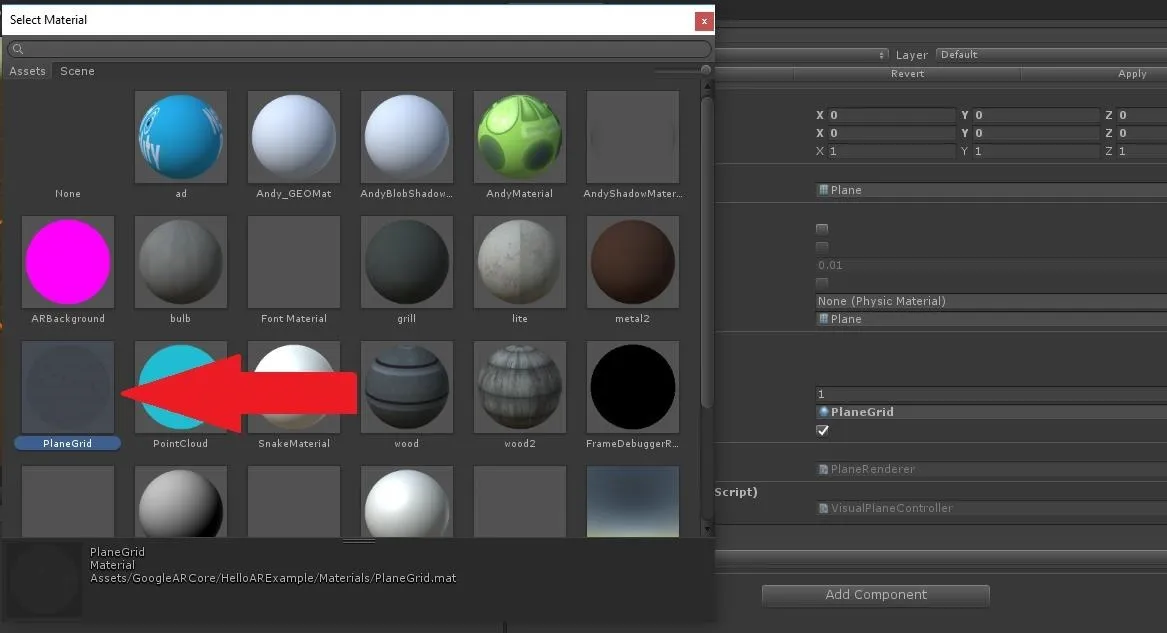1167x633 pixels.
Task: Click the collider Plane mesh field
Action: tap(991, 319)
